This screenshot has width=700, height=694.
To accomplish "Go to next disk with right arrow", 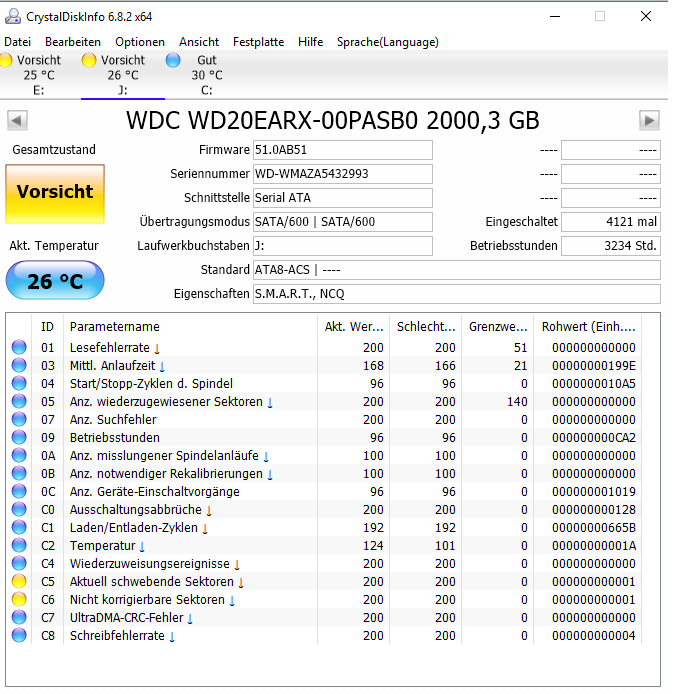I will coord(649,121).
